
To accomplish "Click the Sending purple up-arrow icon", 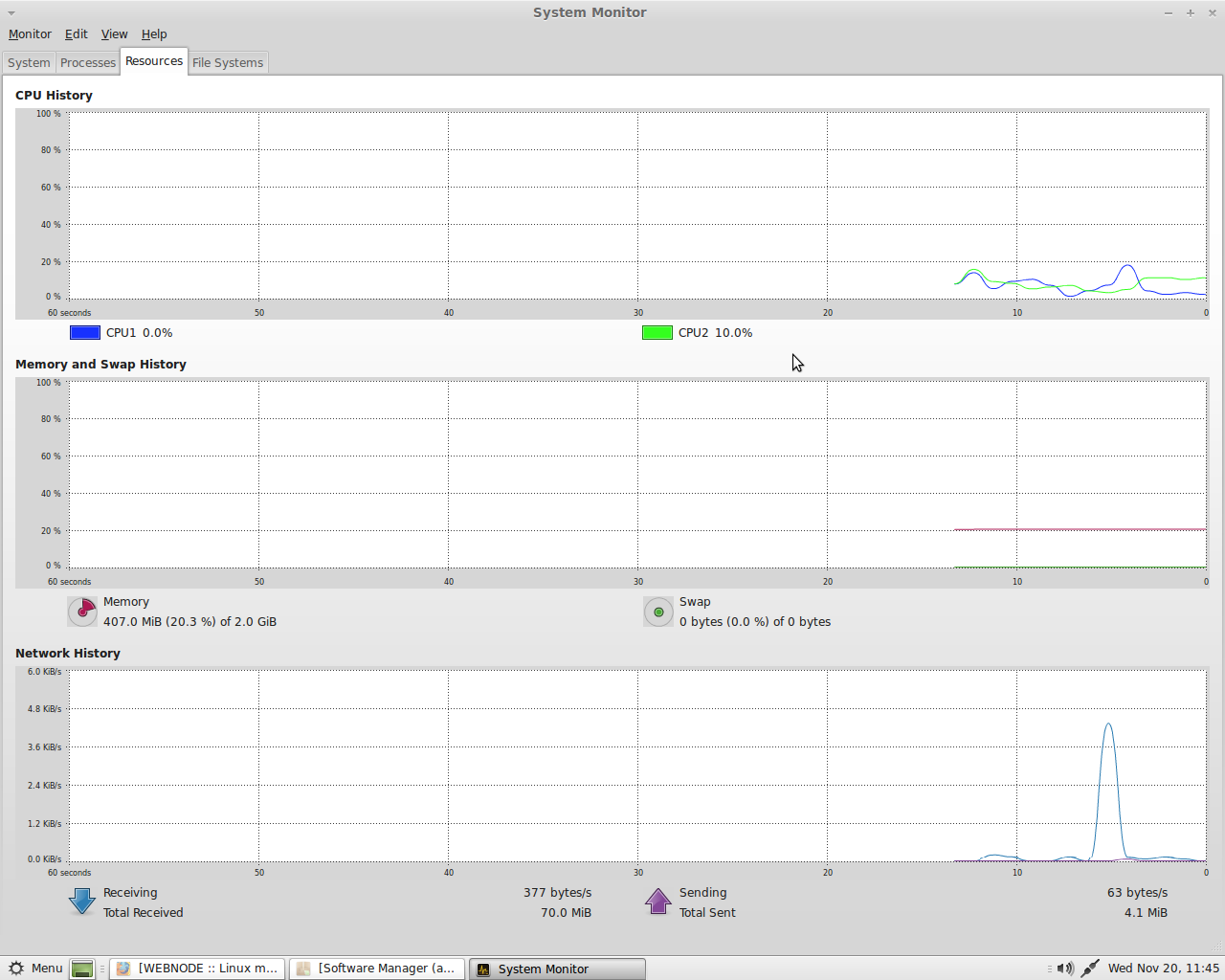I will [x=658, y=902].
